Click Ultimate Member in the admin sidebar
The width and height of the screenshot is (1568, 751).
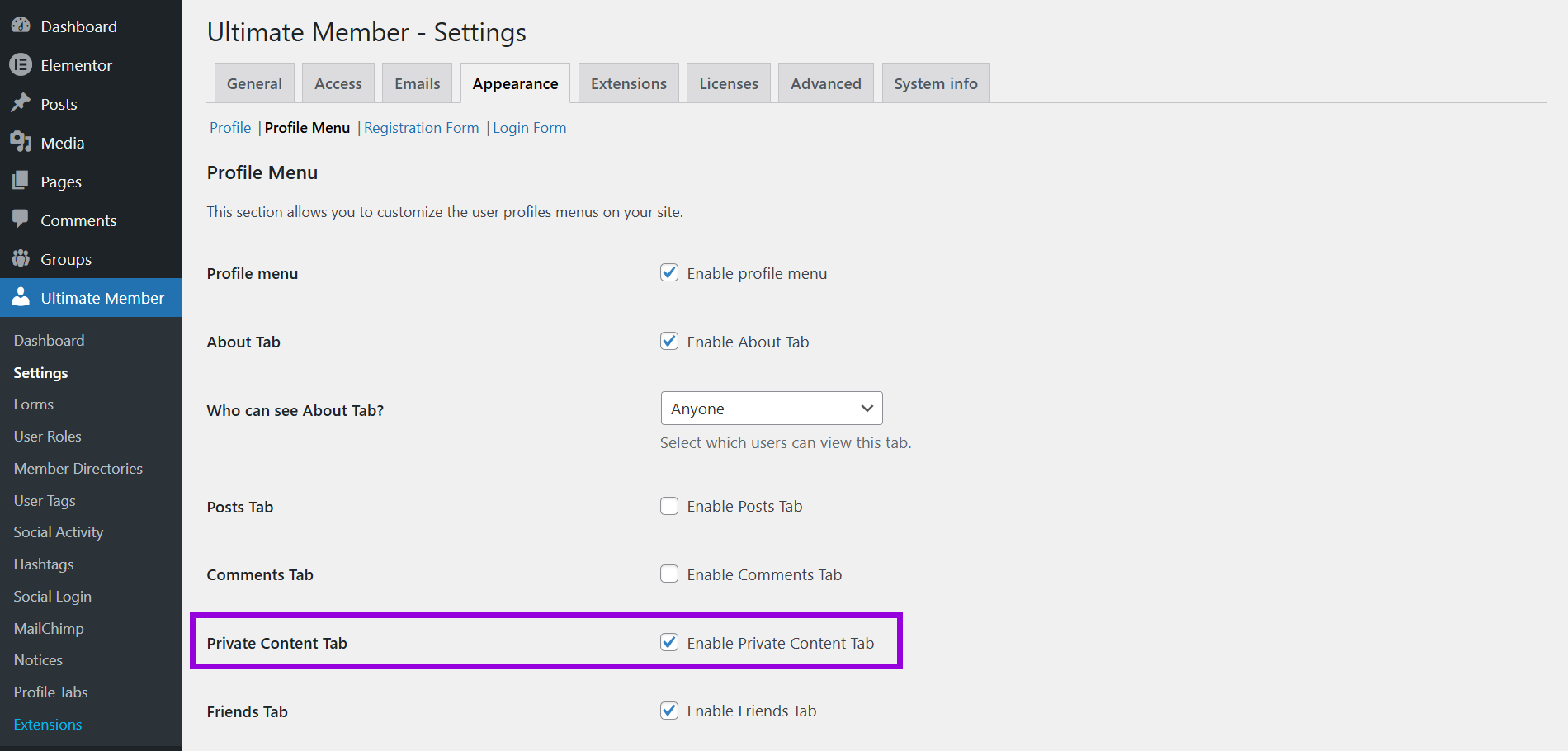coord(91,297)
